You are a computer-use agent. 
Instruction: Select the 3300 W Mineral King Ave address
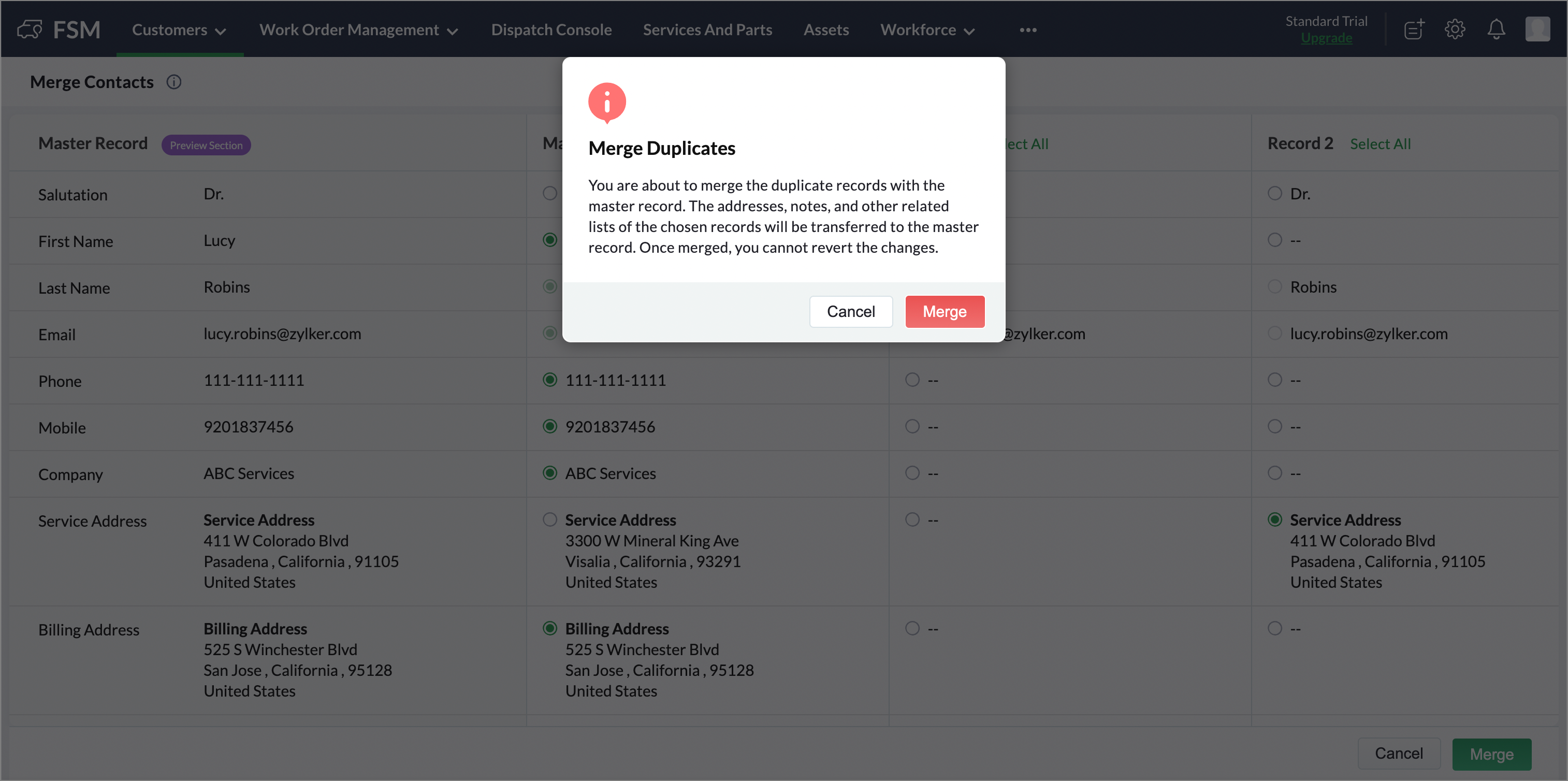[549, 520]
